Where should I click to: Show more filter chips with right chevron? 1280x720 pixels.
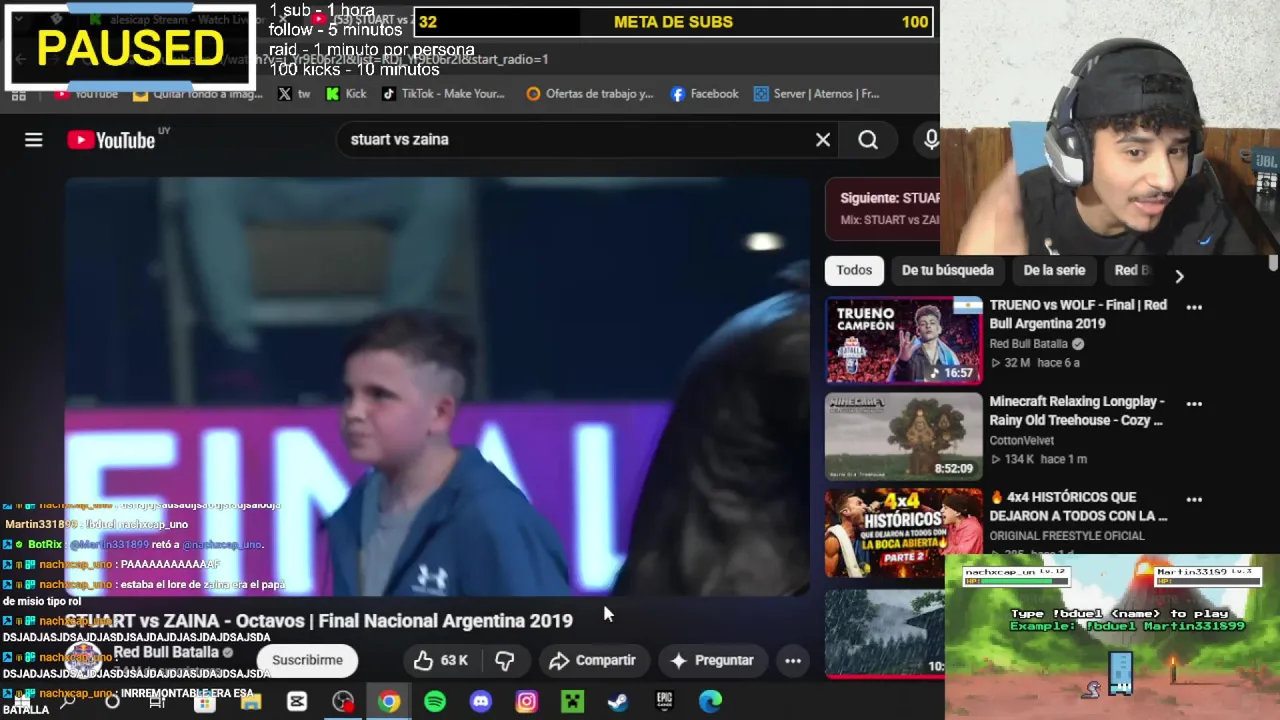pos(1179,276)
